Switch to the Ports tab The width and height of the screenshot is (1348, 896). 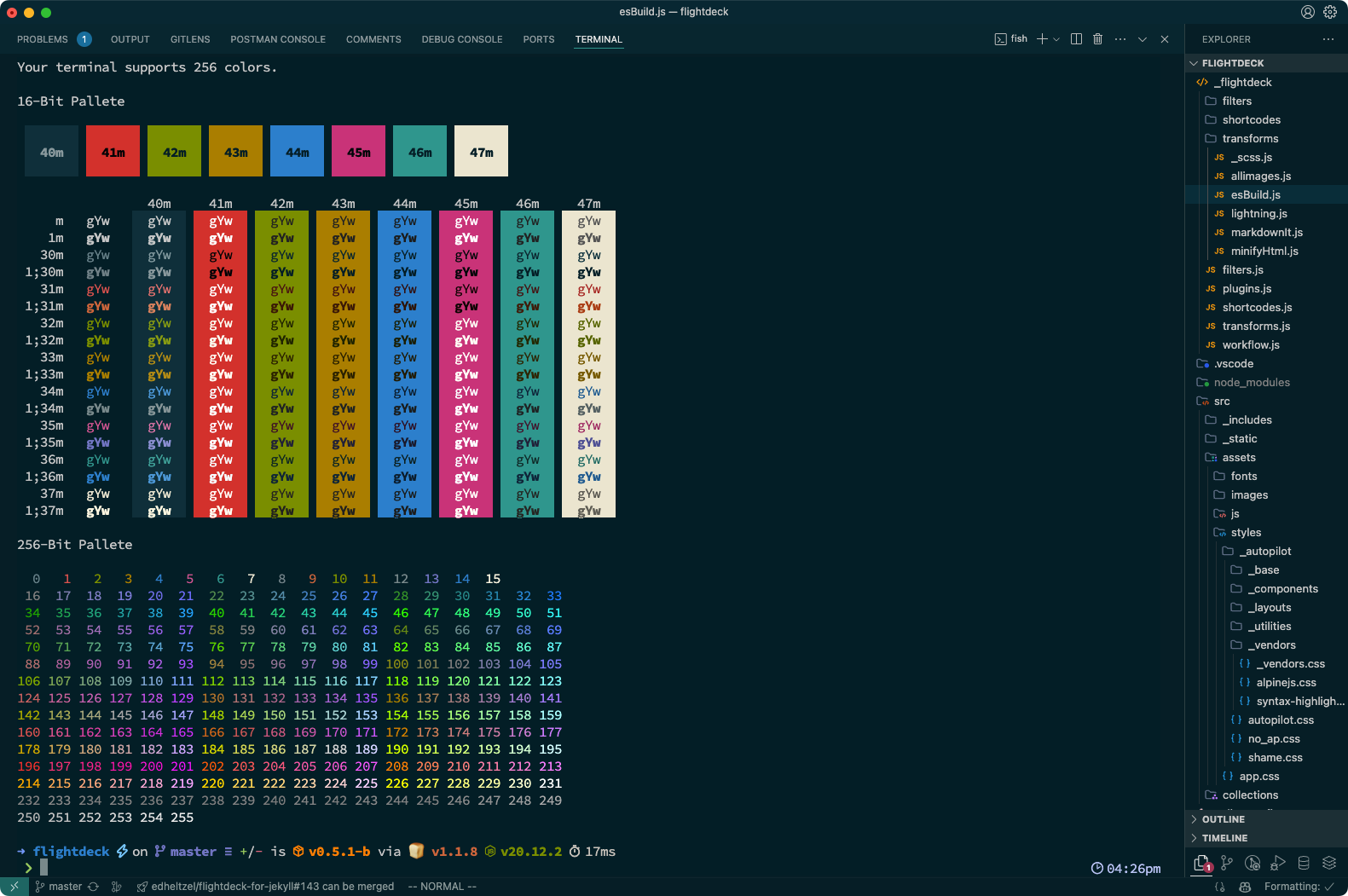(x=539, y=39)
